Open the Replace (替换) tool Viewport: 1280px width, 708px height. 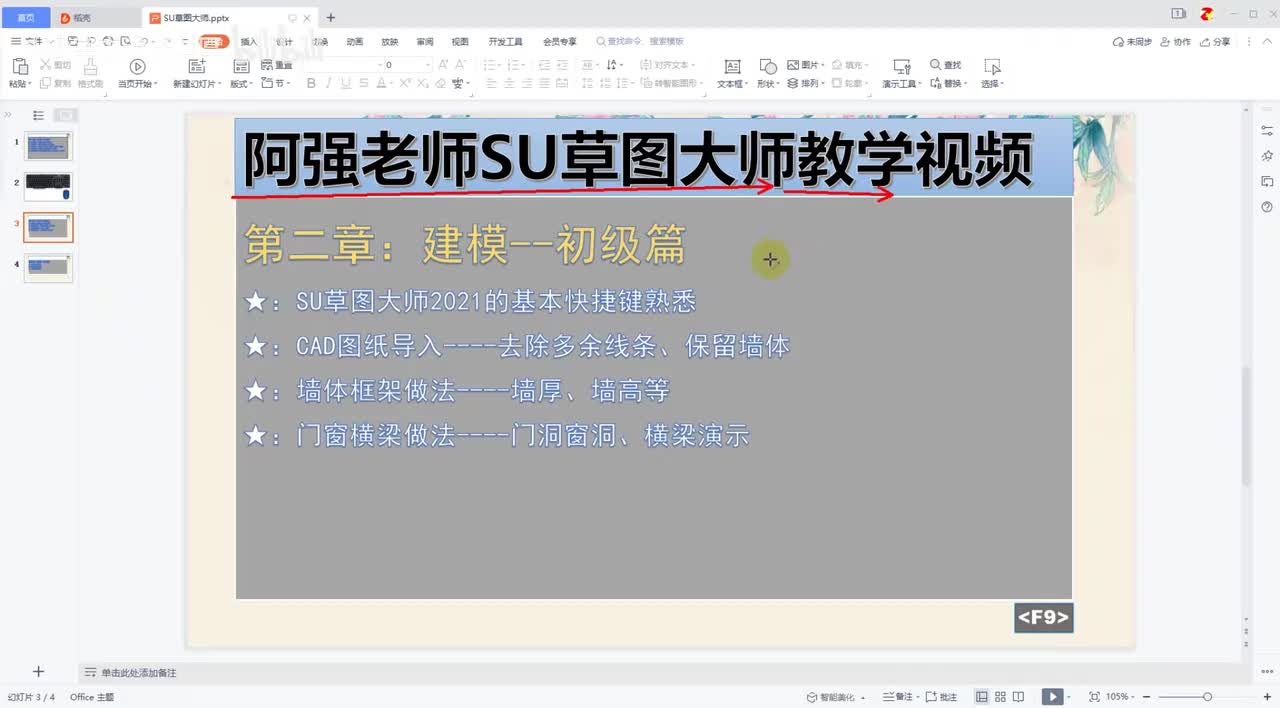947,84
